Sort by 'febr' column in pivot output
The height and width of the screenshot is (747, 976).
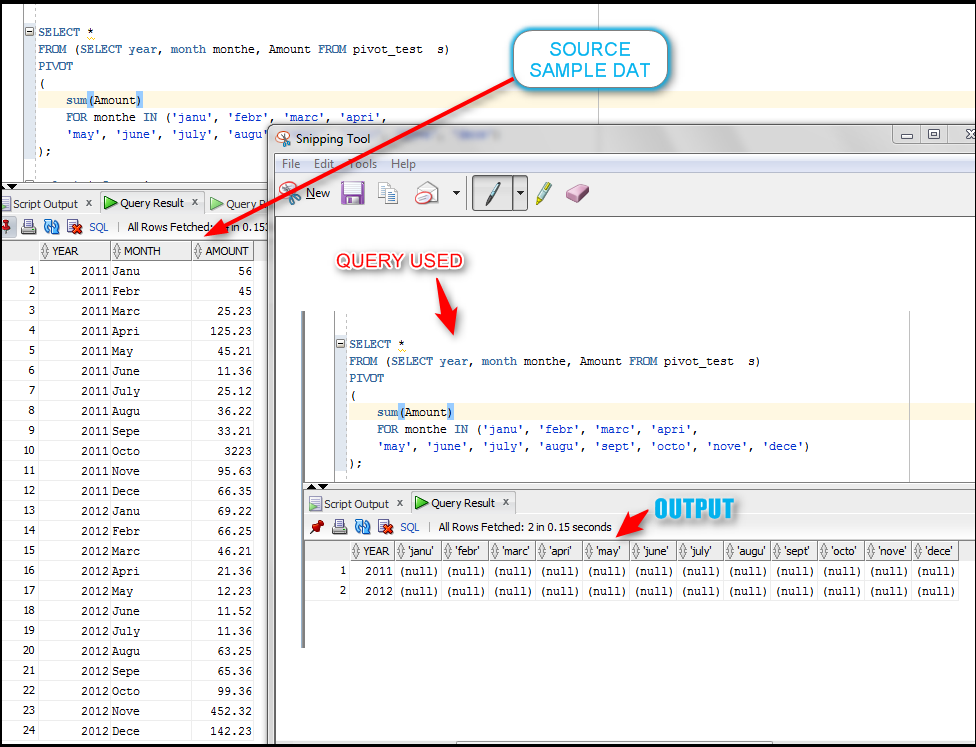[465, 551]
